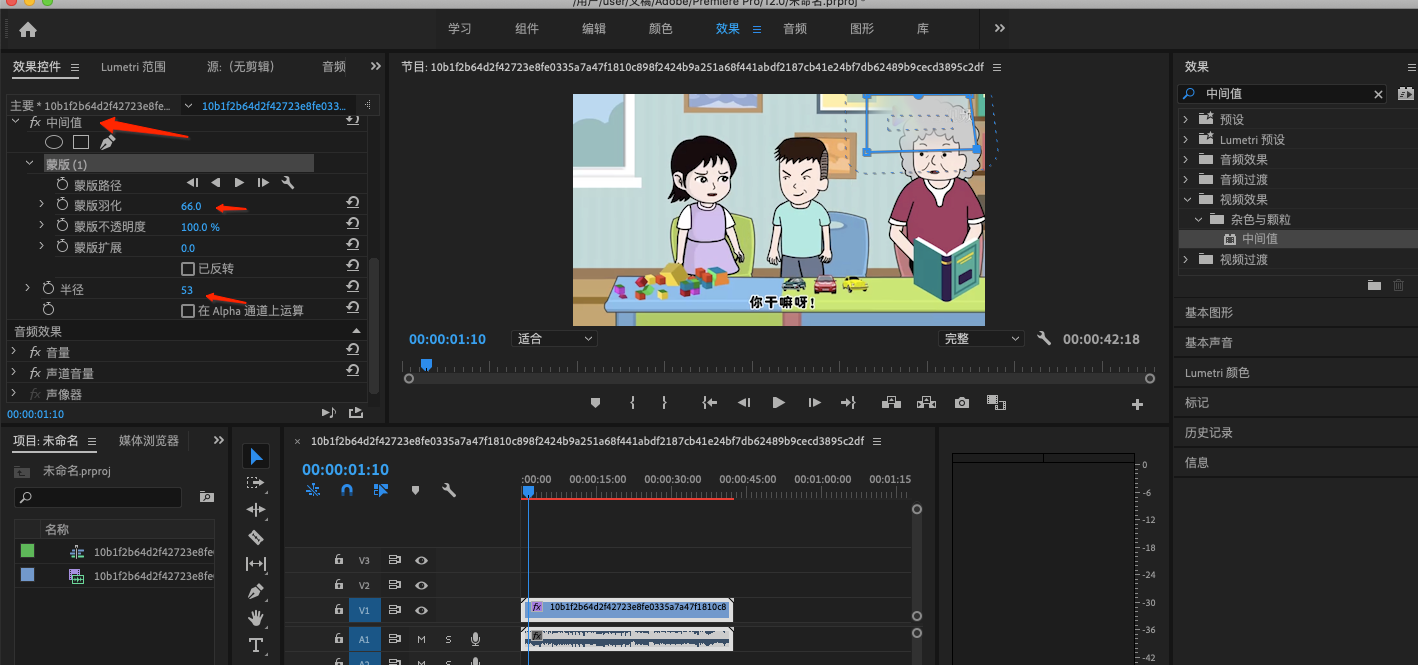The image size is (1418, 665).
Task: Open the 媒体浏览器 tab
Action: coord(149,441)
